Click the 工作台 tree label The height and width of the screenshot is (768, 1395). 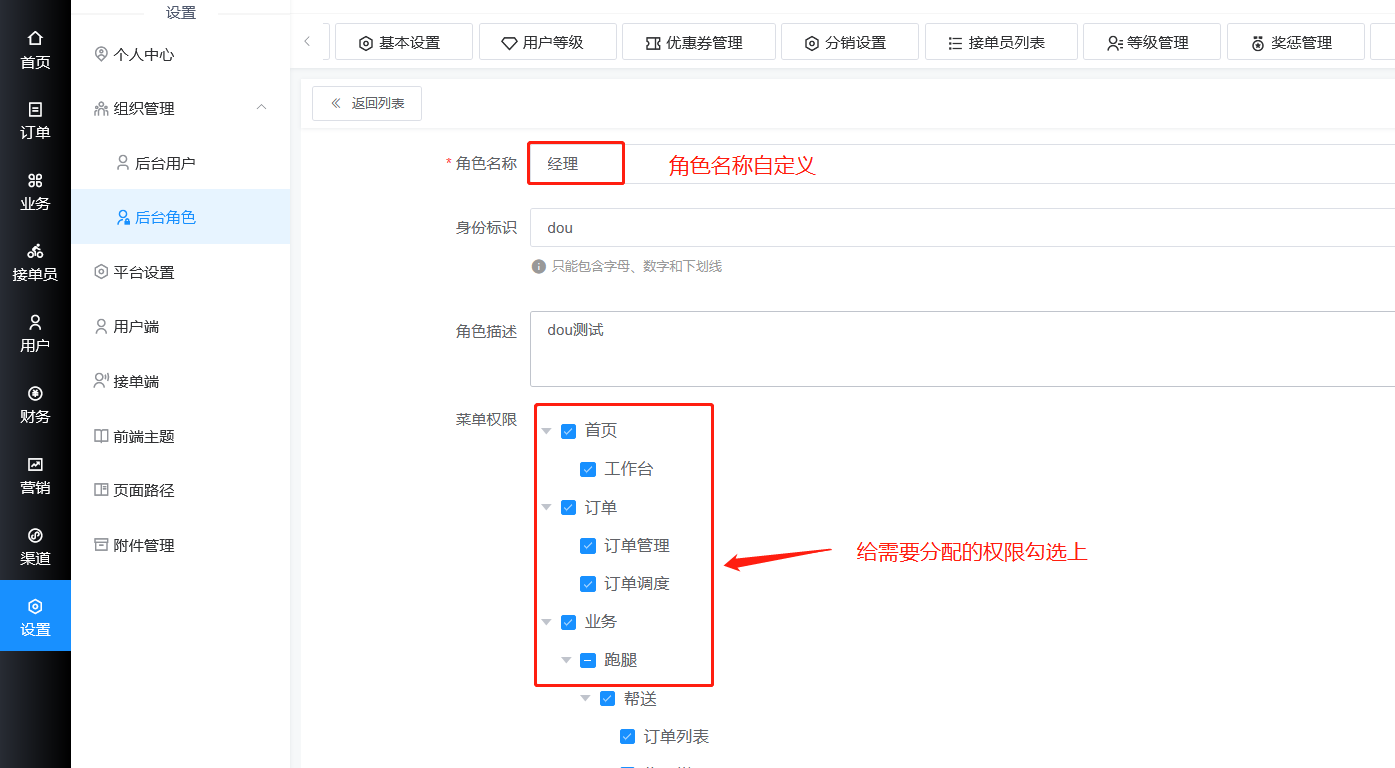(629, 469)
